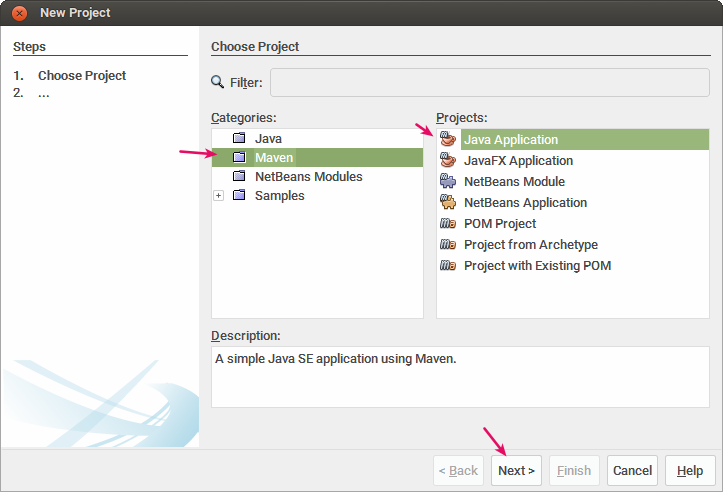Close the New Project dialog
This screenshot has width=723, height=492.
tap(19, 13)
